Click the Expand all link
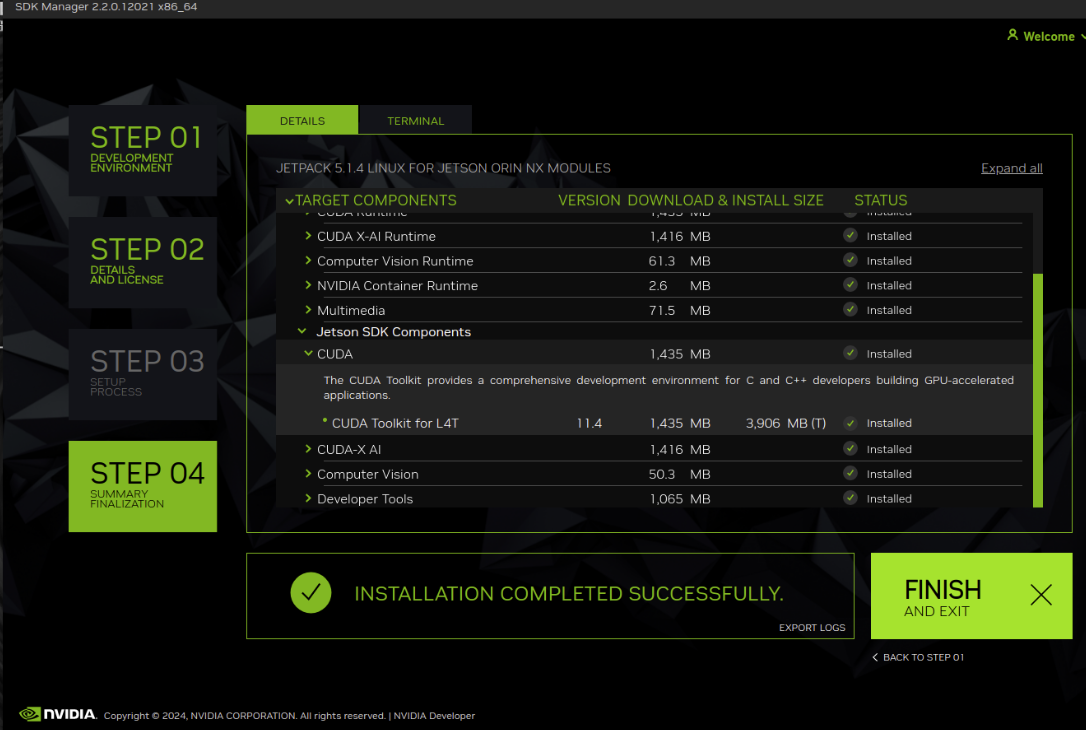The height and width of the screenshot is (730, 1086). point(1011,168)
